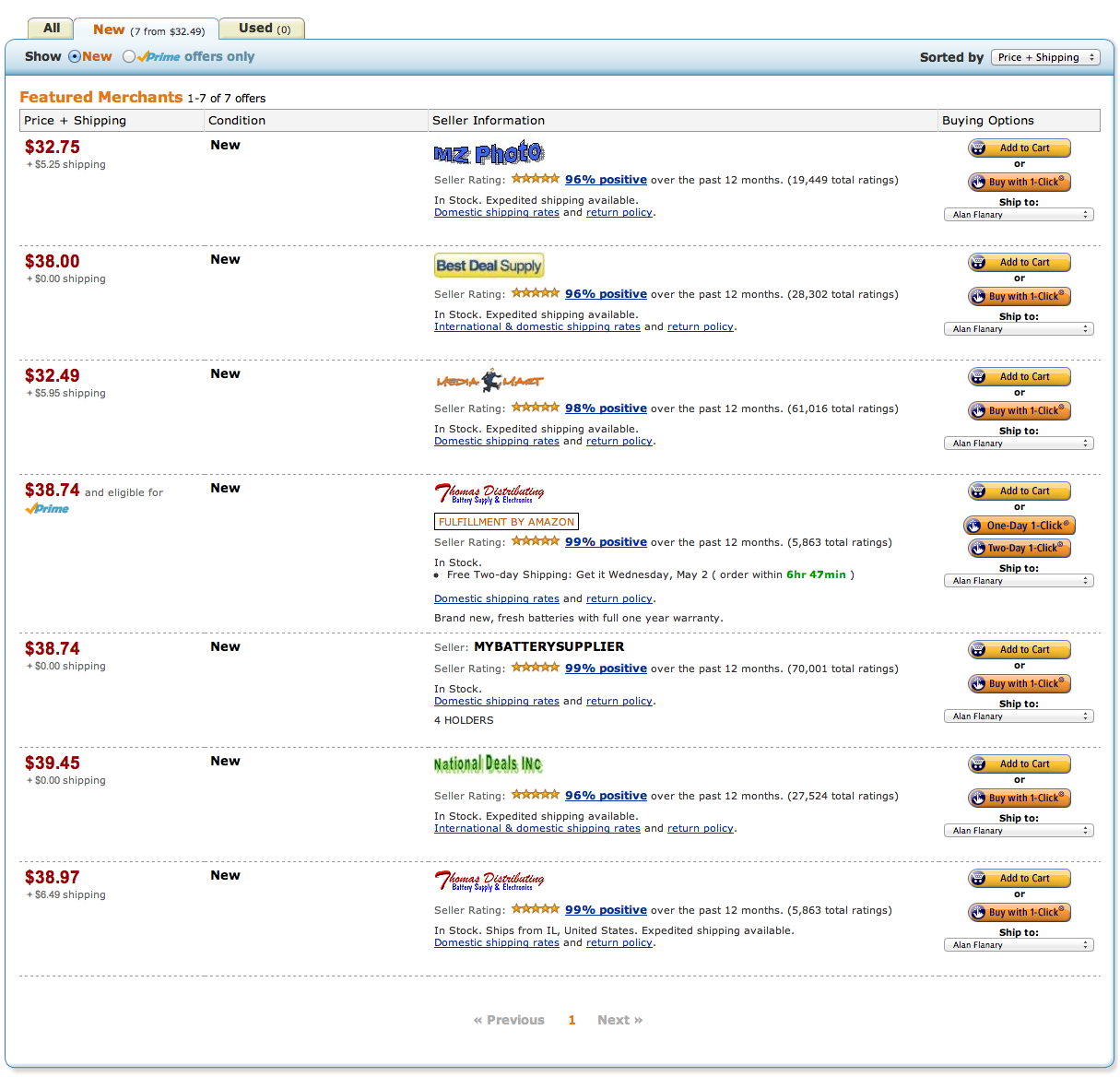1120x1077 pixels.
Task: Add the MYBATTERYSUPPLIER offer to cart
Action: pyautogui.click(x=1020, y=649)
